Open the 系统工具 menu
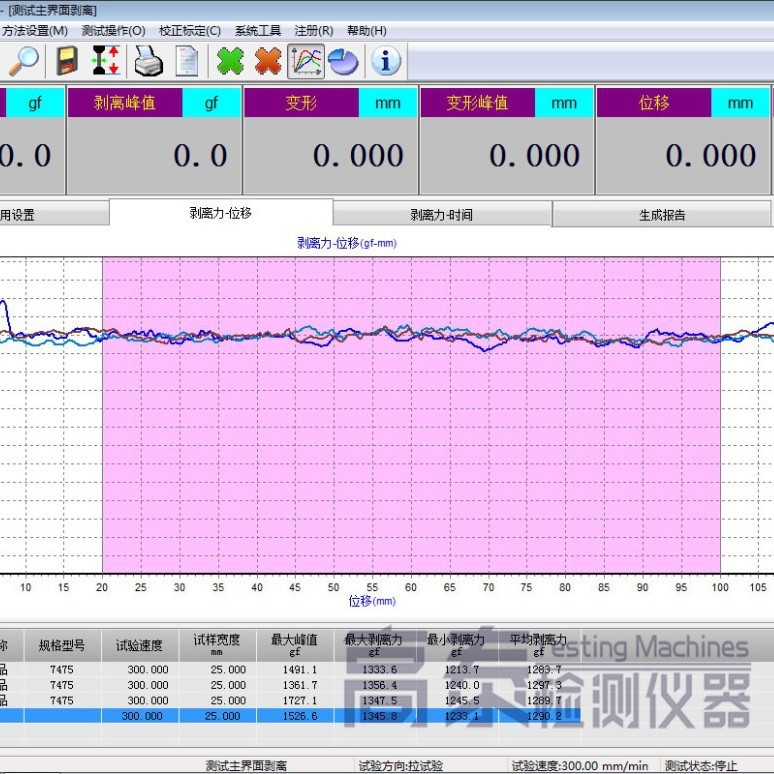 coord(258,31)
